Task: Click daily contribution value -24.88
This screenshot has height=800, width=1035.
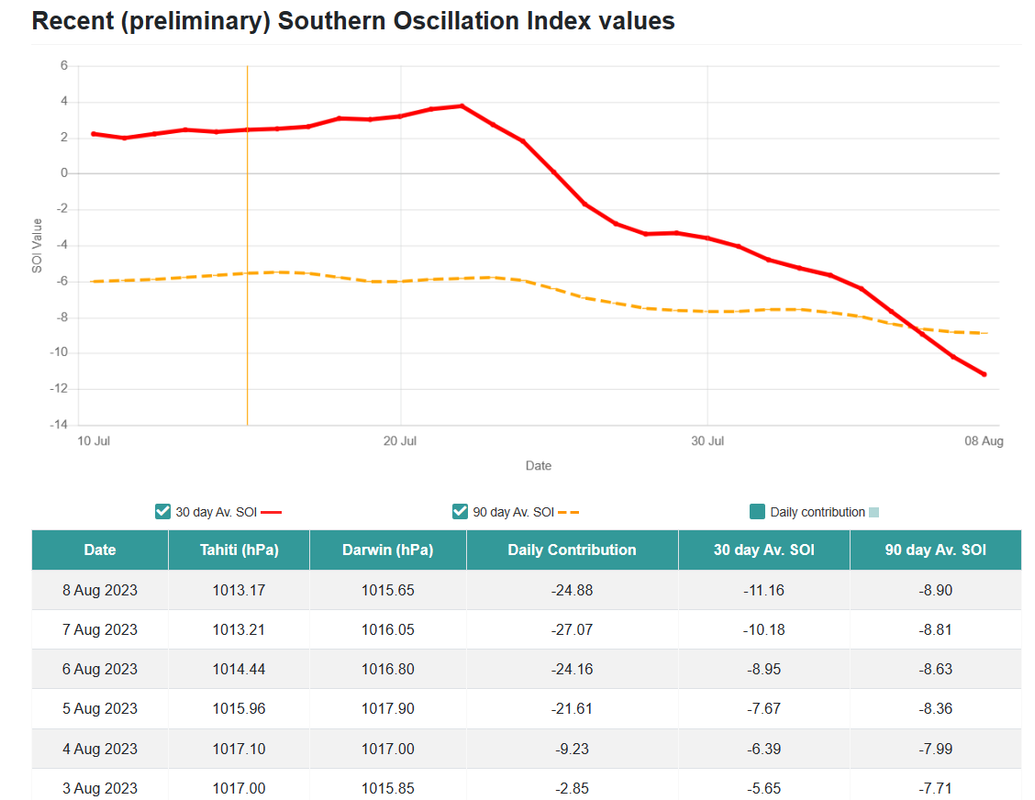Action: (572, 590)
